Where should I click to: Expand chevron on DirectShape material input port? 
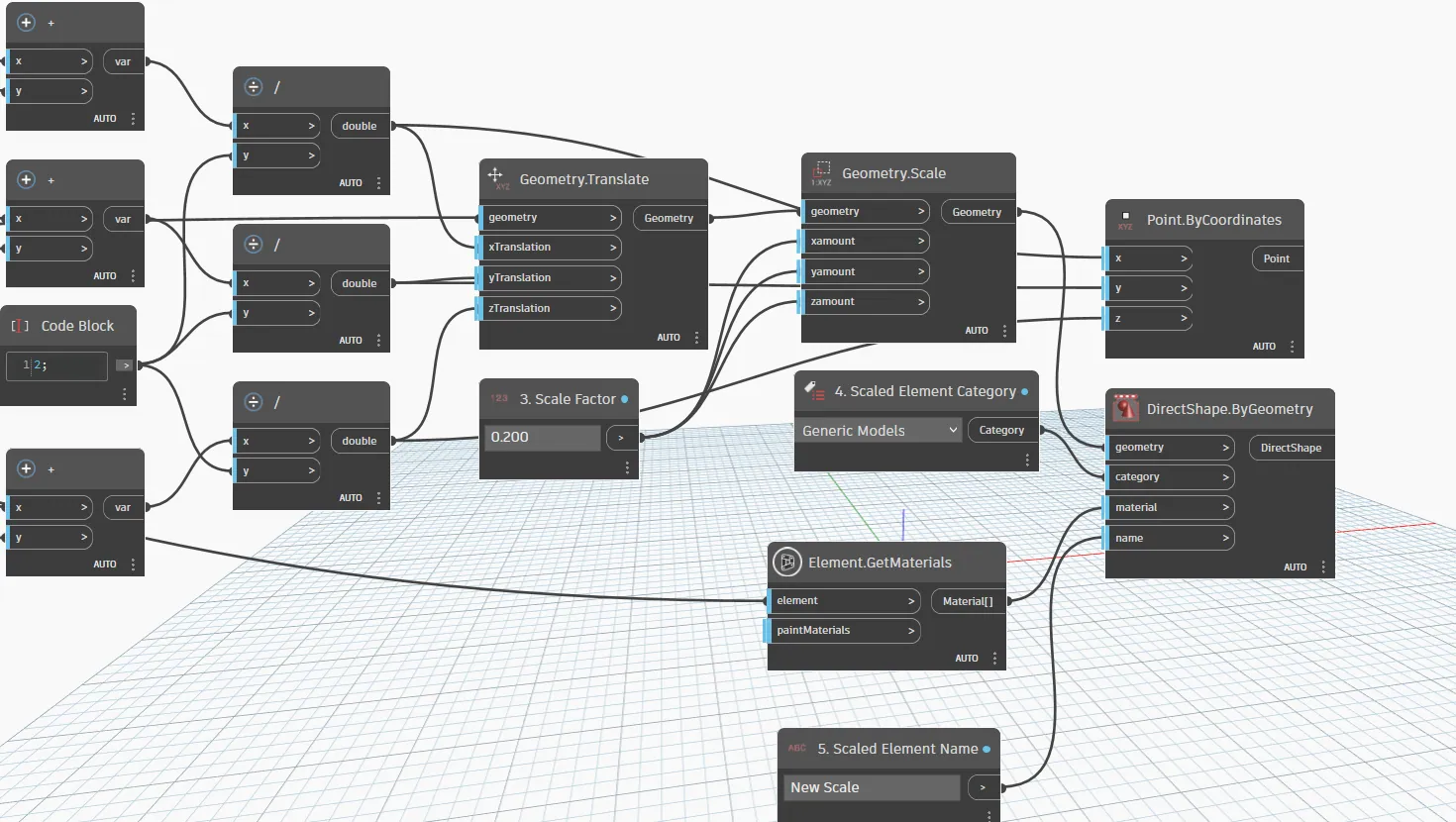pyautogui.click(x=1225, y=508)
